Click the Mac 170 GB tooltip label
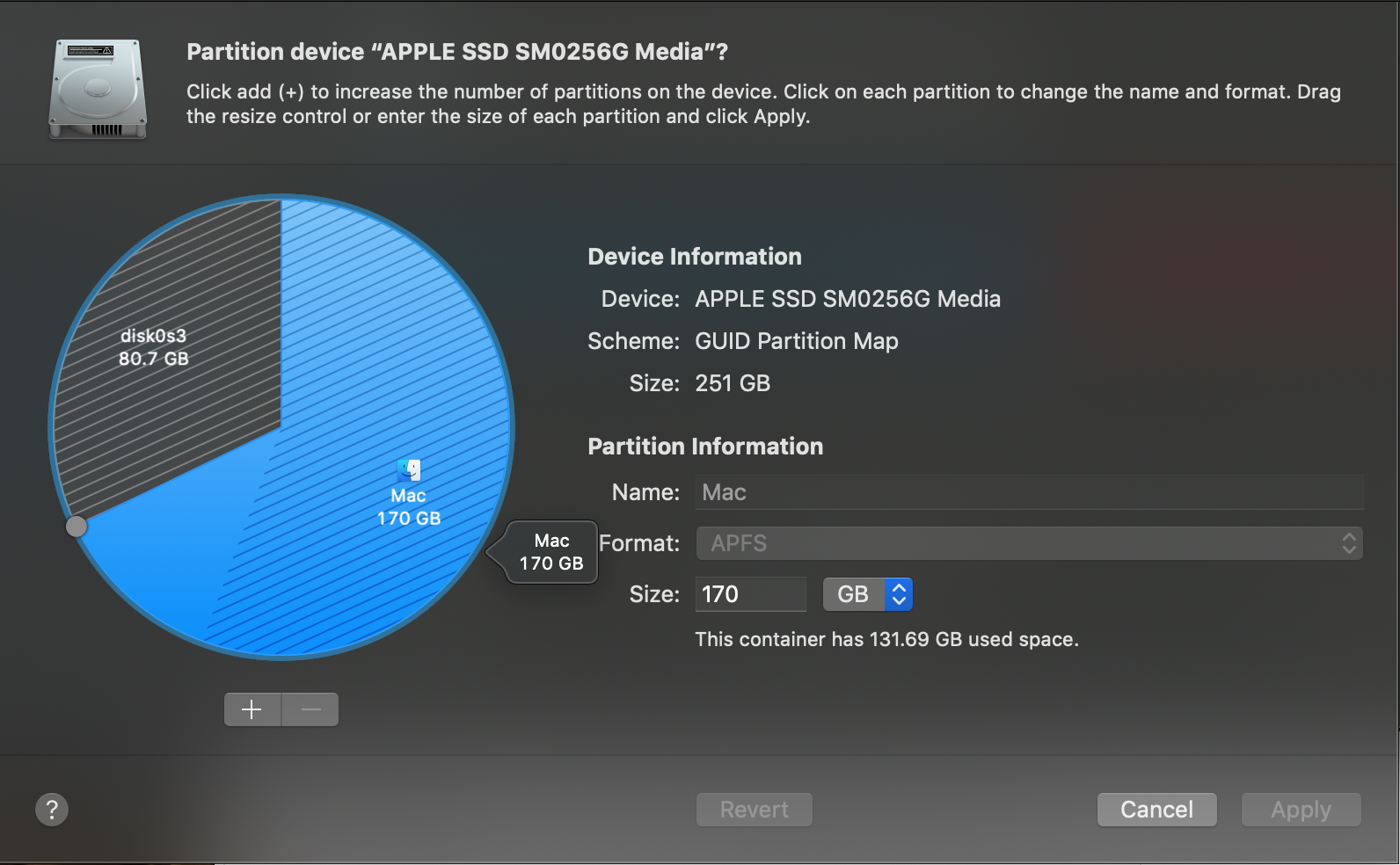 (x=551, y=552)
